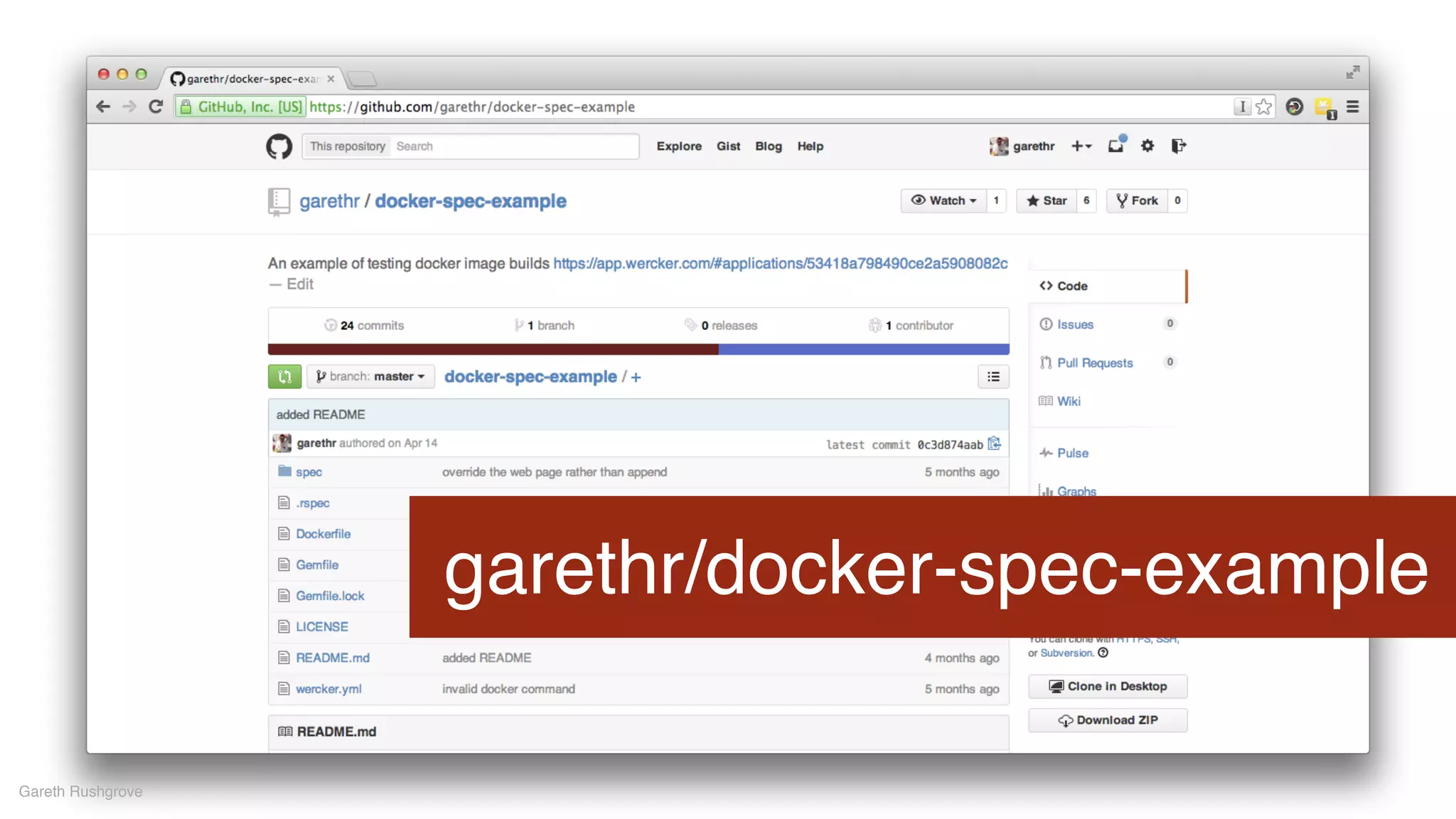This screenshot has width=1456, height=819.
Task: Open Chrome hamburger menu
Action: [x=1352, y=107]
